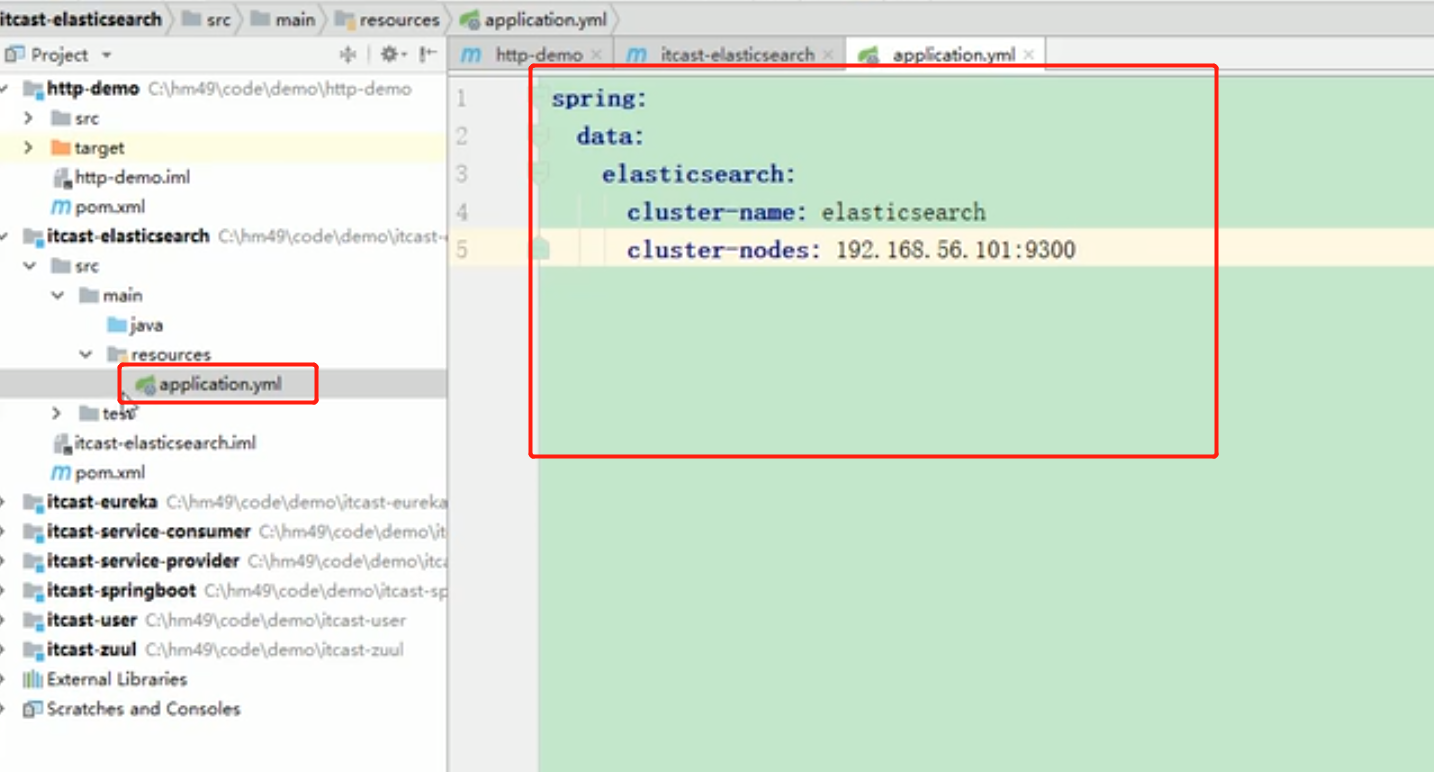Select the itcast-elasticsearch module in tree
Image resolution: width=1434 pixels, height=772 pixels.
(128, 236)
